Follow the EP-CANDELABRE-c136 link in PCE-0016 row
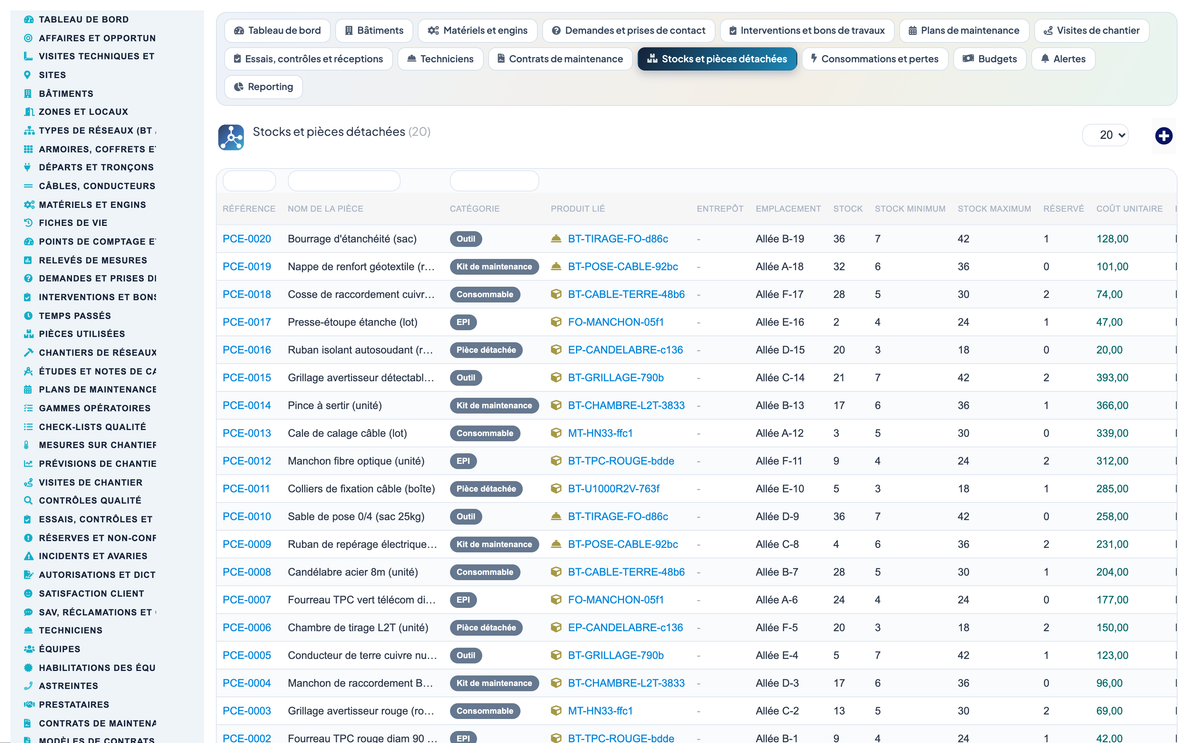Image resolution: width=1200 pixels, height=743 pixels. [625, 350]
